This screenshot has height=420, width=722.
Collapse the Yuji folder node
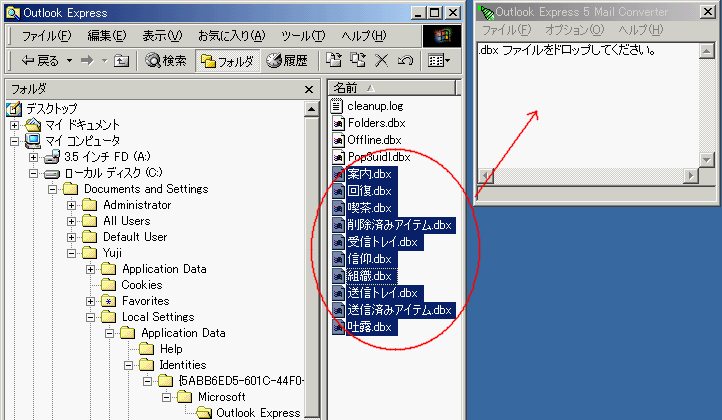click(71, 253)
